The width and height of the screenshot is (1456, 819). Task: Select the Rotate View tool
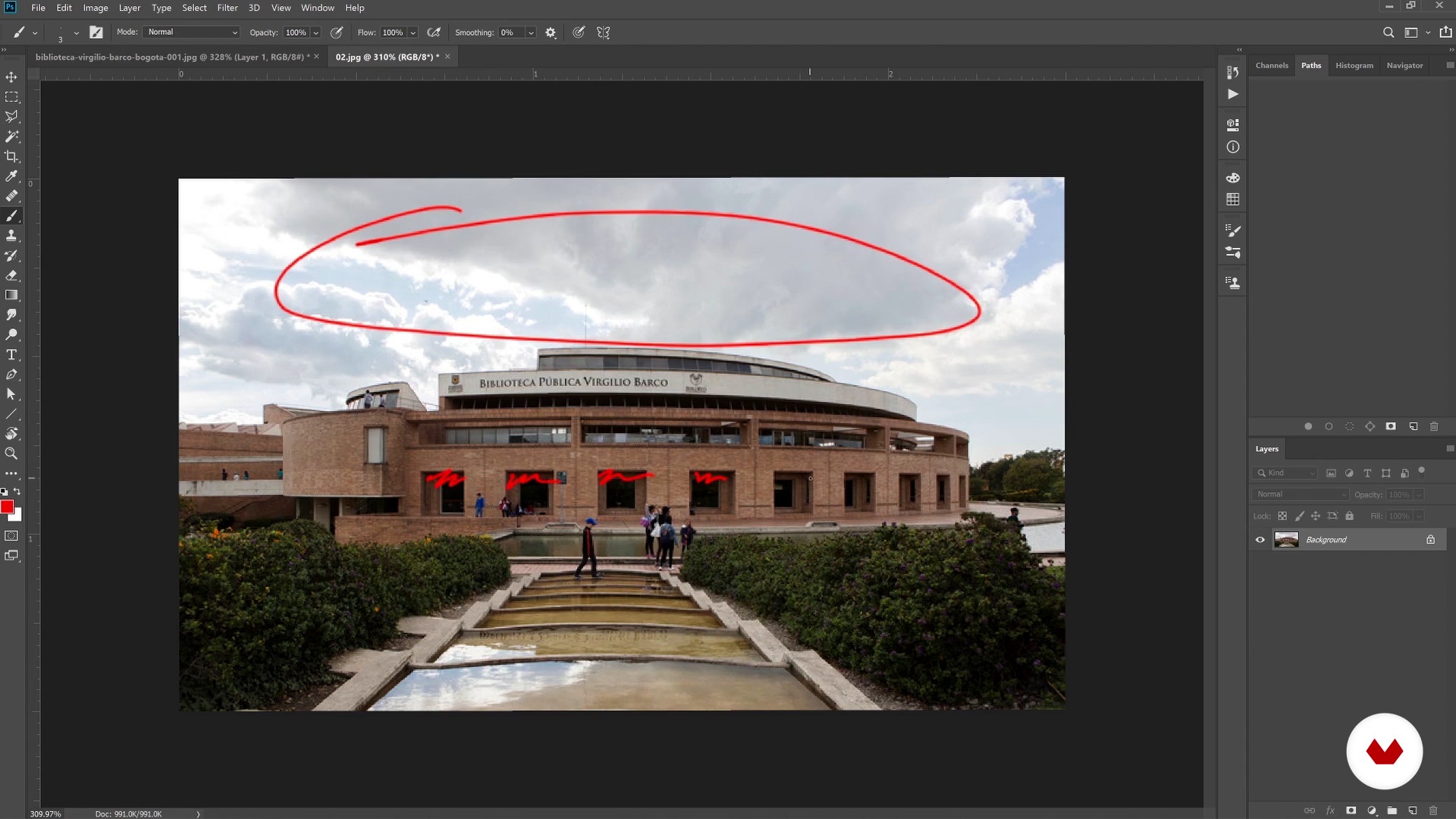pos(11,434)
